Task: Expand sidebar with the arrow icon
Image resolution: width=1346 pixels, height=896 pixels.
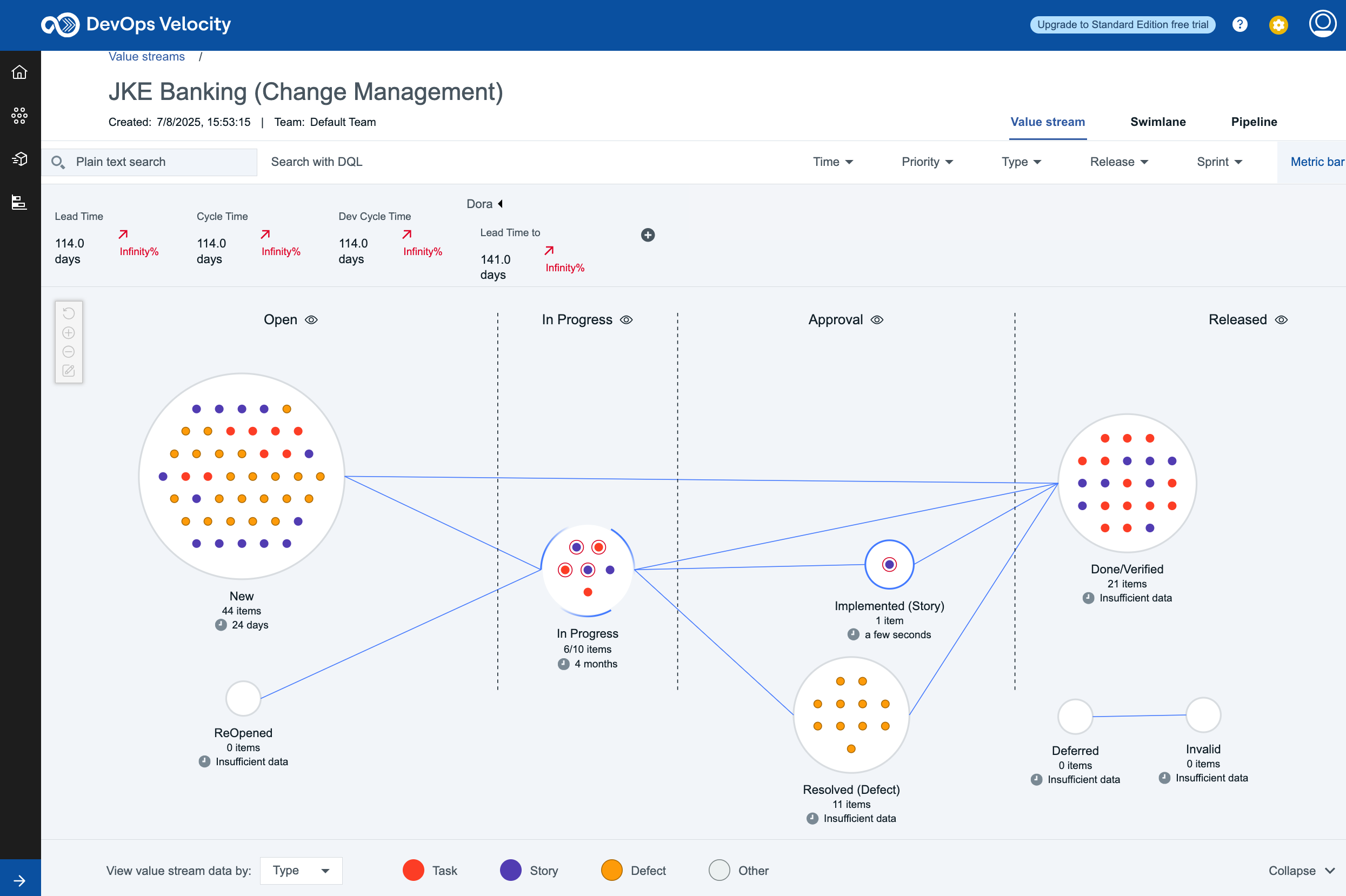Action: tap(19, 880)
